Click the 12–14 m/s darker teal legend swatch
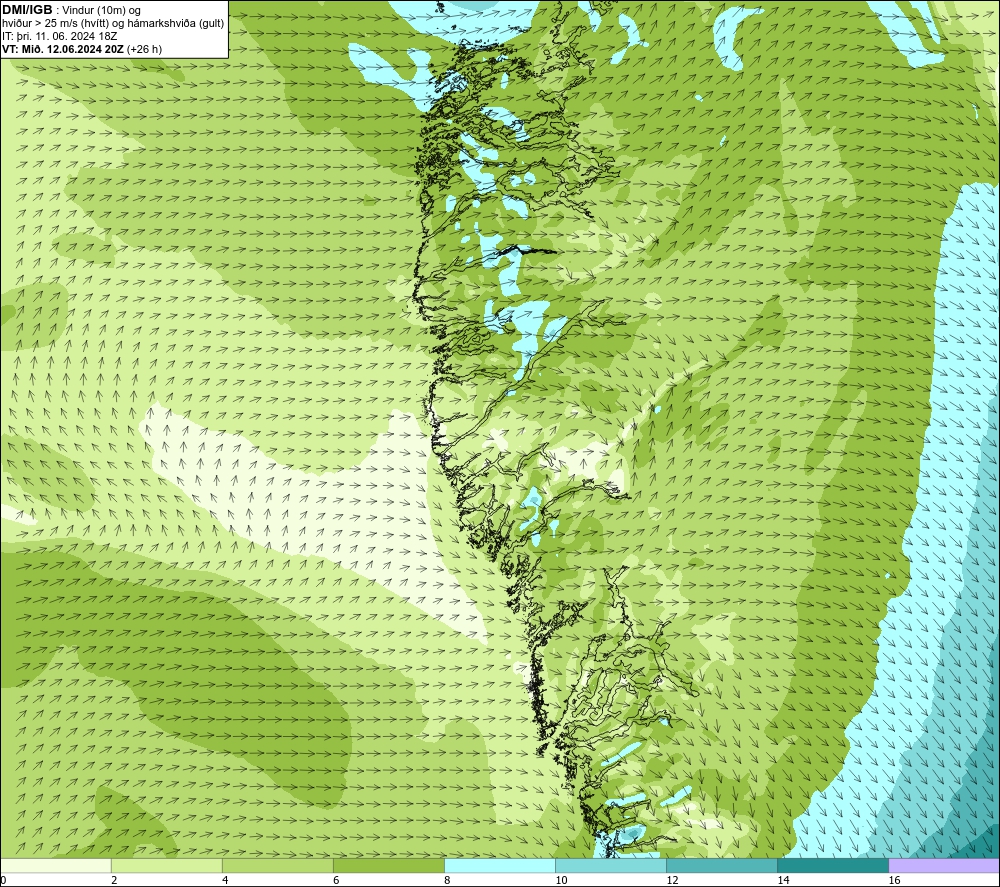 721,865
